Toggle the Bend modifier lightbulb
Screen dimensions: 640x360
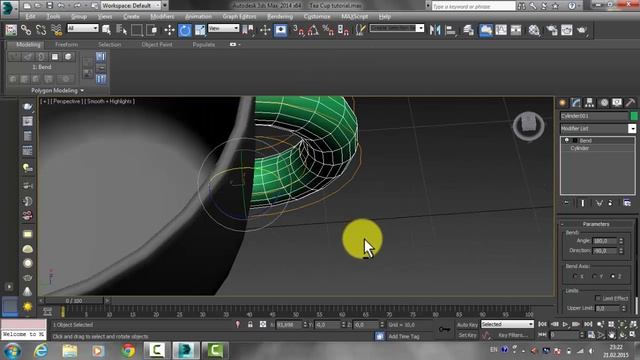coord(567,140)
